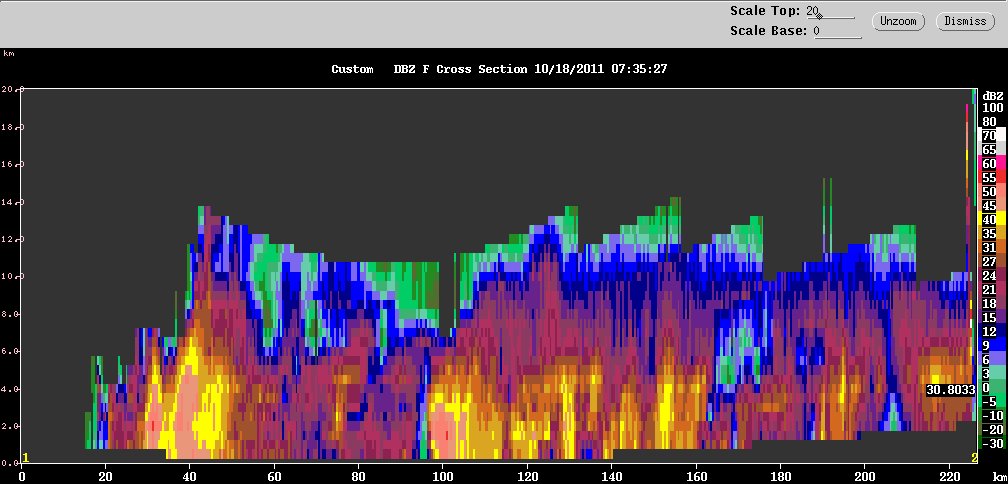Click the DBZ F Cross Section title text
This screenshot has height=484, width=1008.
[x=460, y=69]
